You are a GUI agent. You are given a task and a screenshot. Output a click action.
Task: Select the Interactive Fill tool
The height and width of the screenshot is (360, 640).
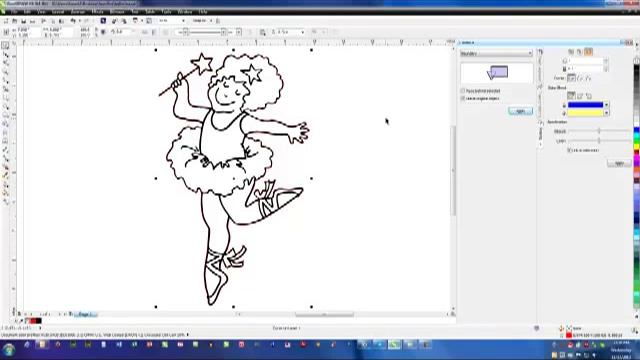click(5, 202)
